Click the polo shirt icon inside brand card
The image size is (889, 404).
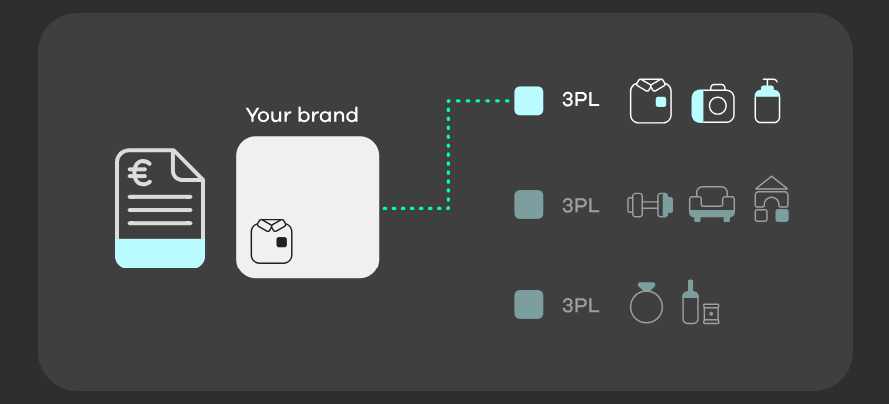pos(272,241)
